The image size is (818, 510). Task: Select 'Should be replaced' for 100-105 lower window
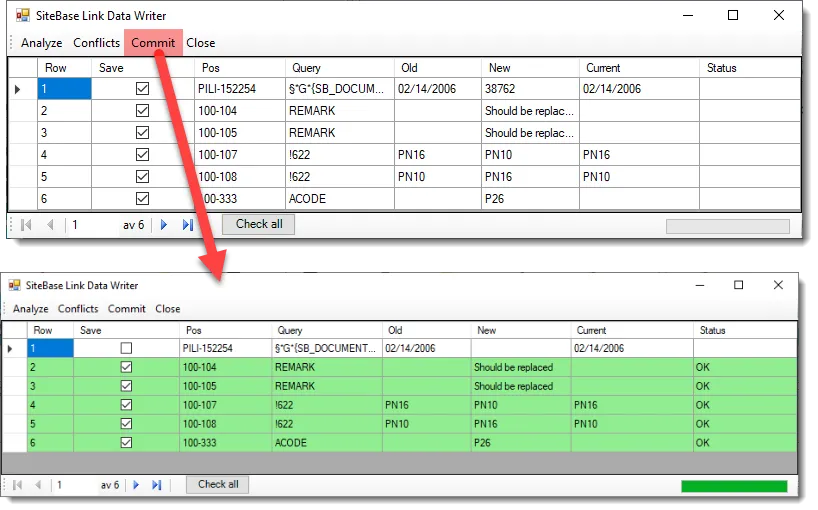point(521,386)
